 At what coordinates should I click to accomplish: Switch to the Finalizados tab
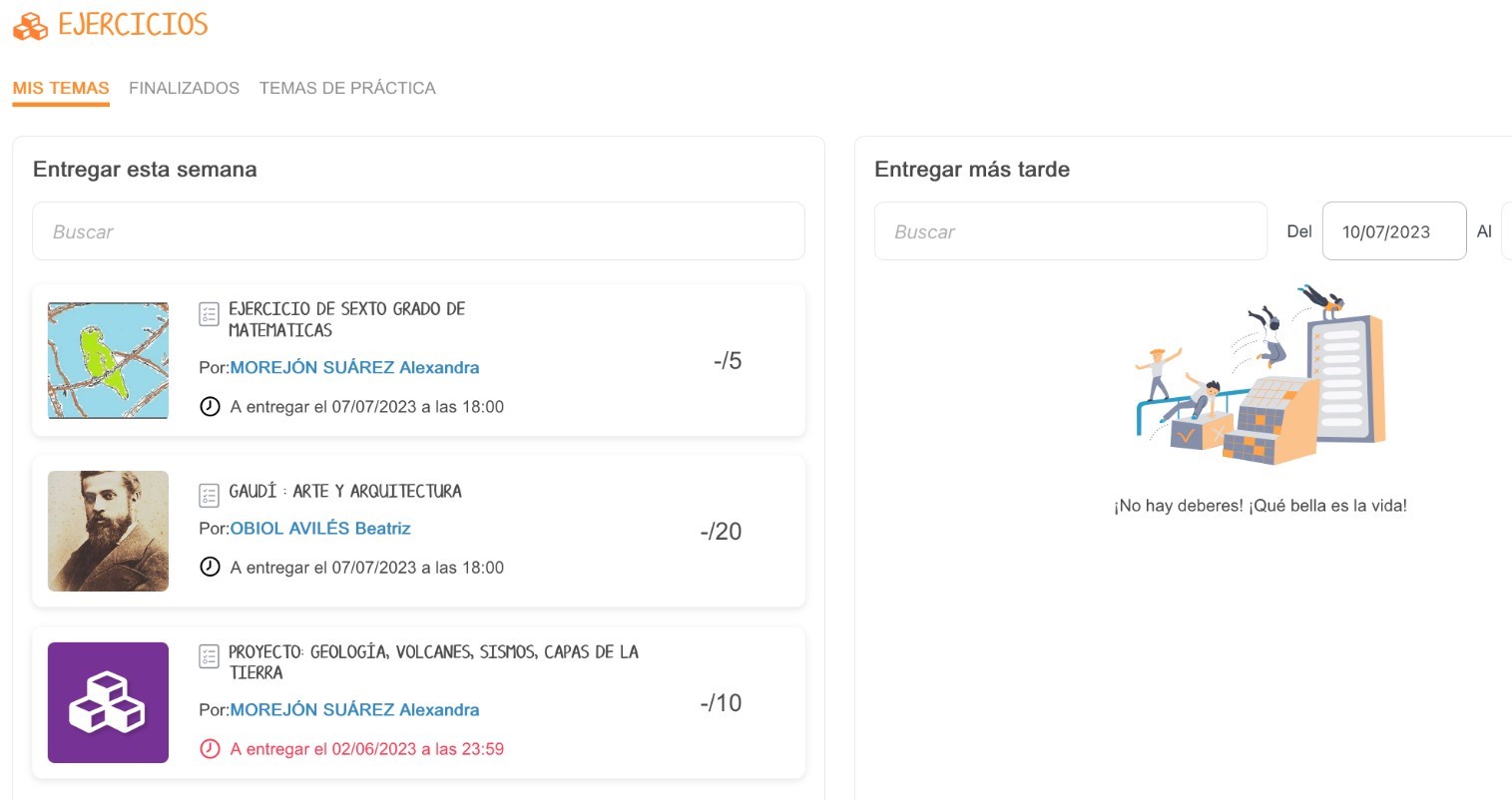coord(184,88)
